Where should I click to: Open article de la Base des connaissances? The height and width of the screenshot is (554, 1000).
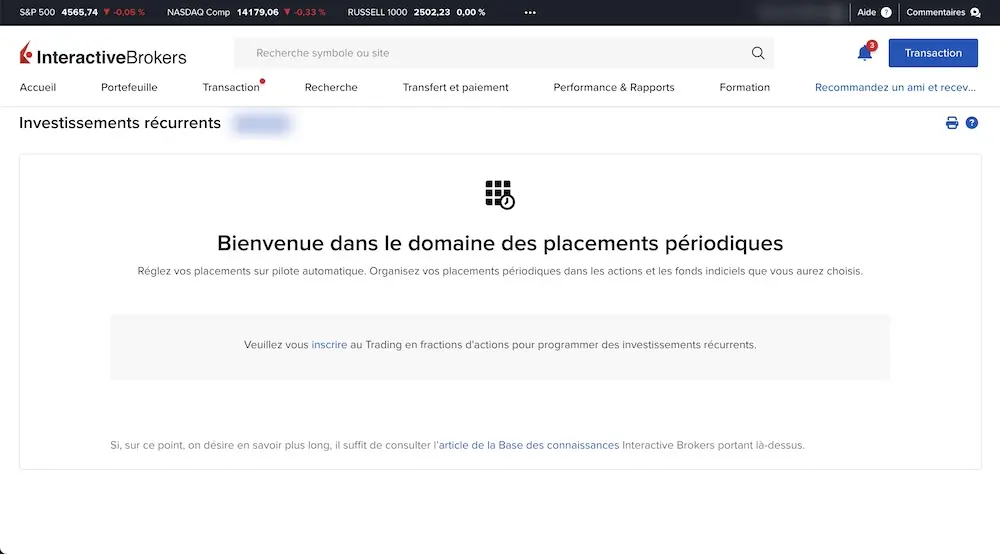pos(529,445)
